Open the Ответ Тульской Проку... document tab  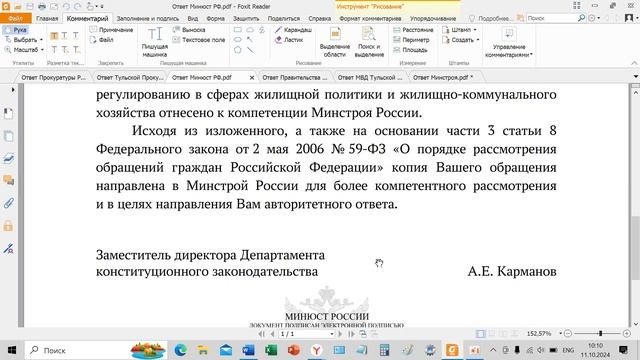(130, 77)
